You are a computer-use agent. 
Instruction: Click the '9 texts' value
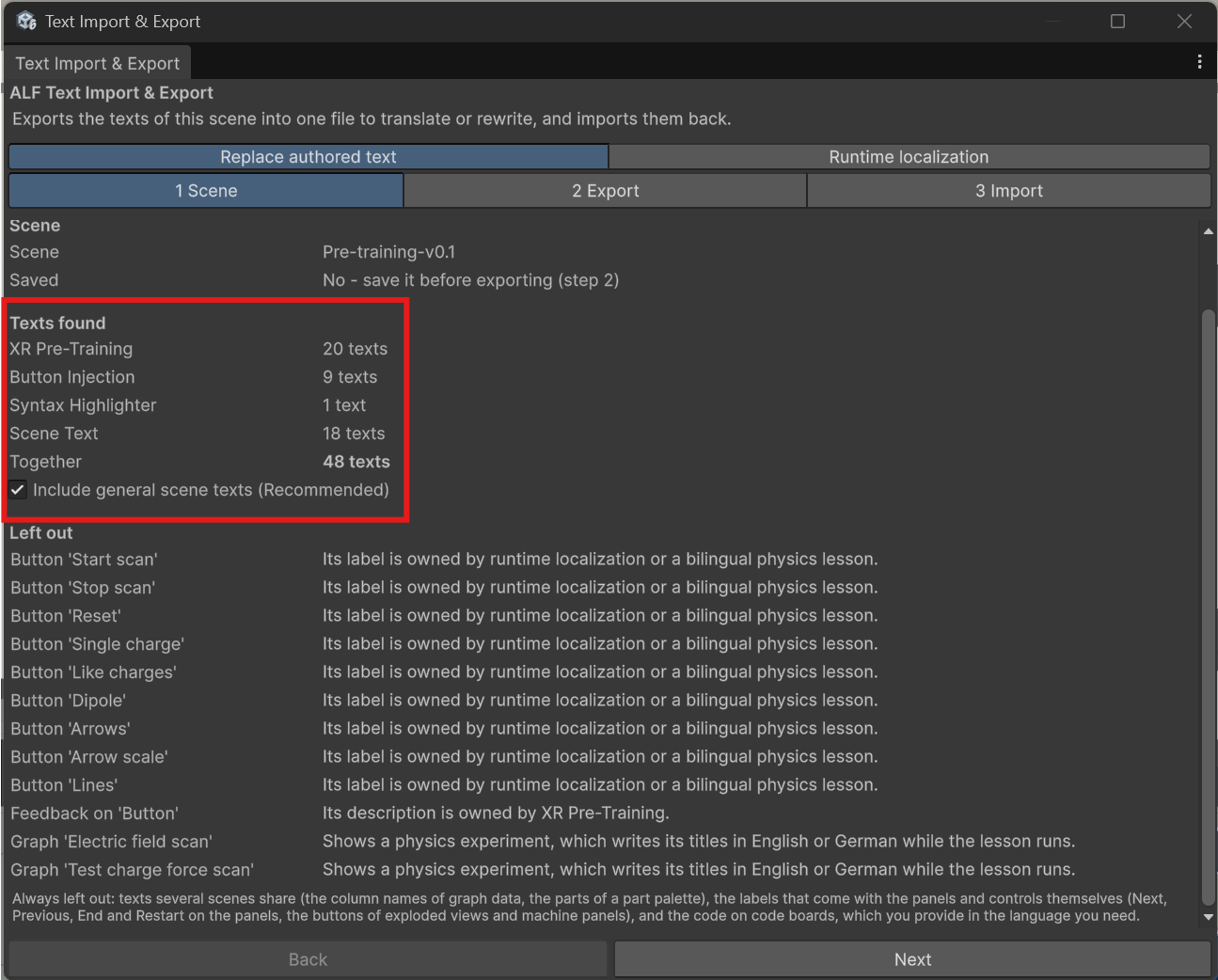(x=350, y=377)
